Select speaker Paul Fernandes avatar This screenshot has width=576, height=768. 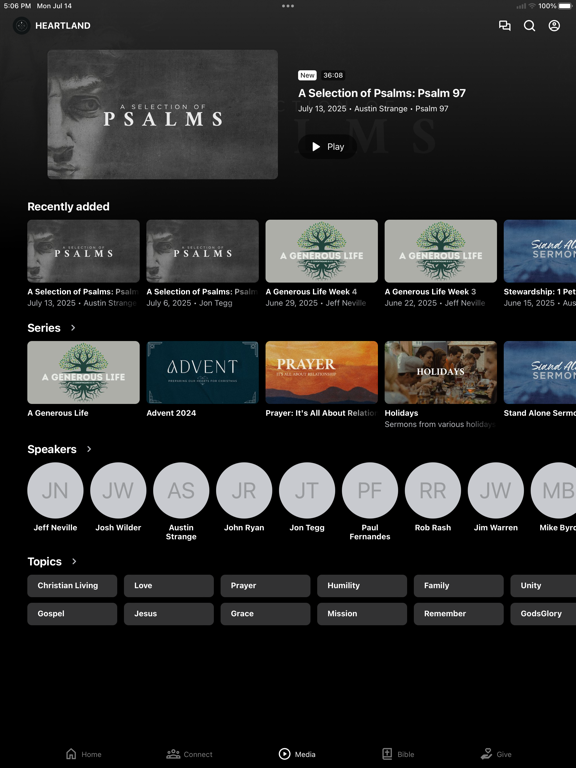point(370,490)
